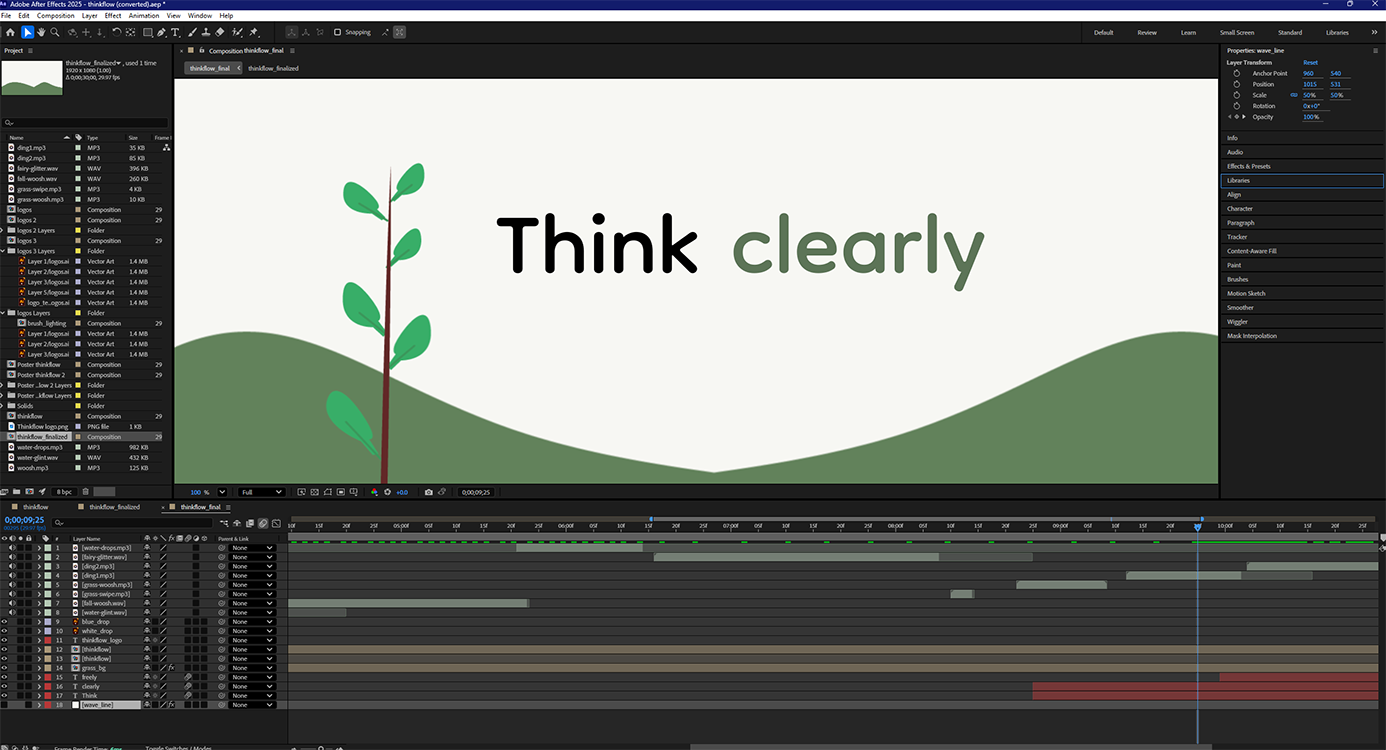
Task: Enable the Snapping checkbox
Action: click(x=337, y=32)
